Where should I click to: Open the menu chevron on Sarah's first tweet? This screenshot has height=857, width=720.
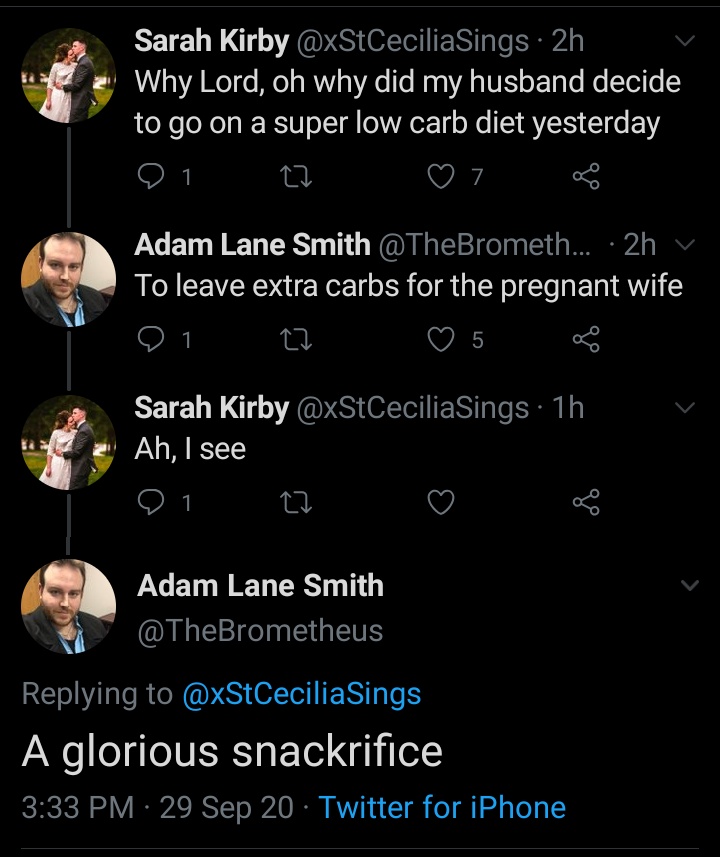coord(686,42)
